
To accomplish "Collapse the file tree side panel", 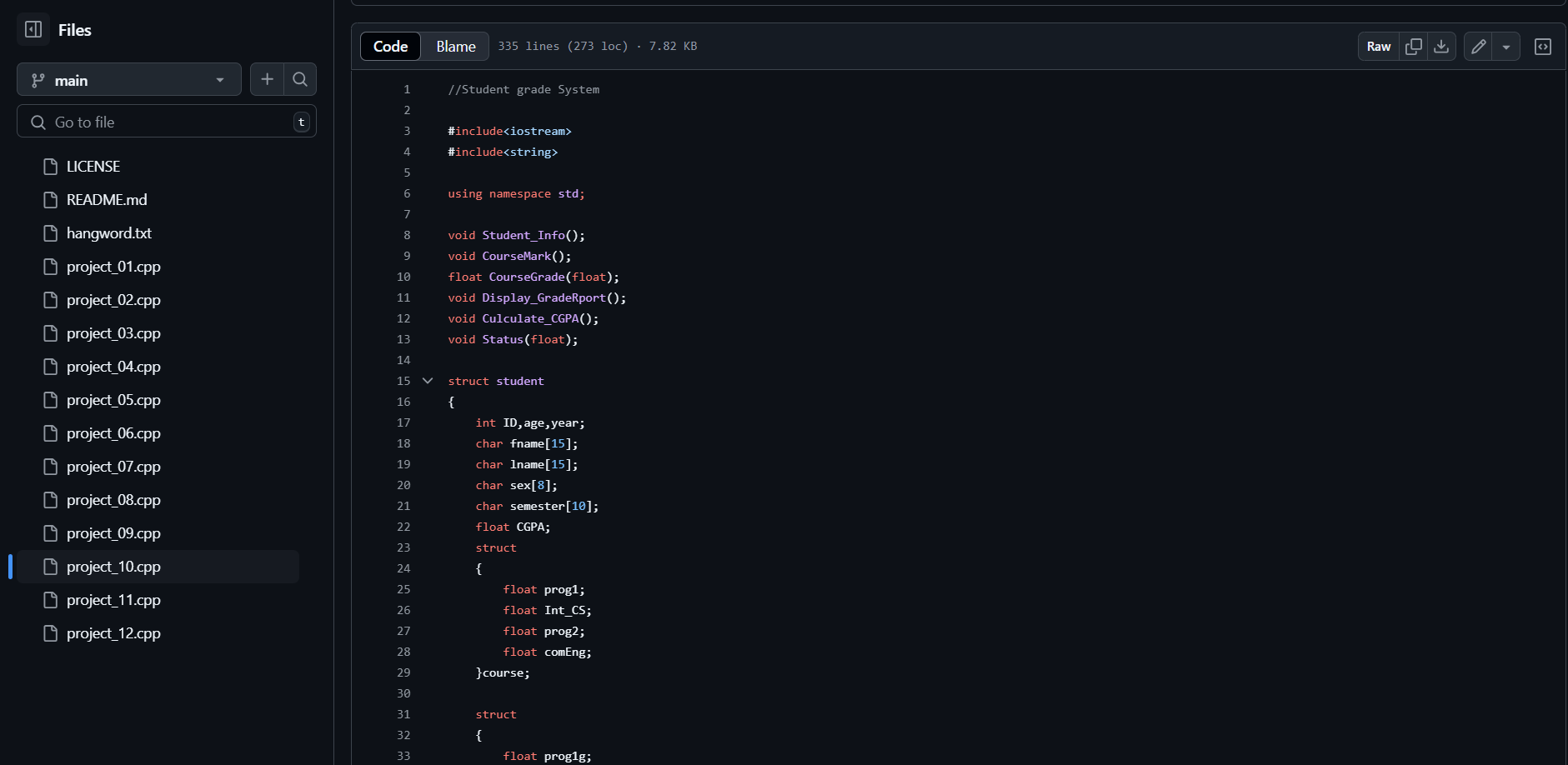I will click(33, 29).
